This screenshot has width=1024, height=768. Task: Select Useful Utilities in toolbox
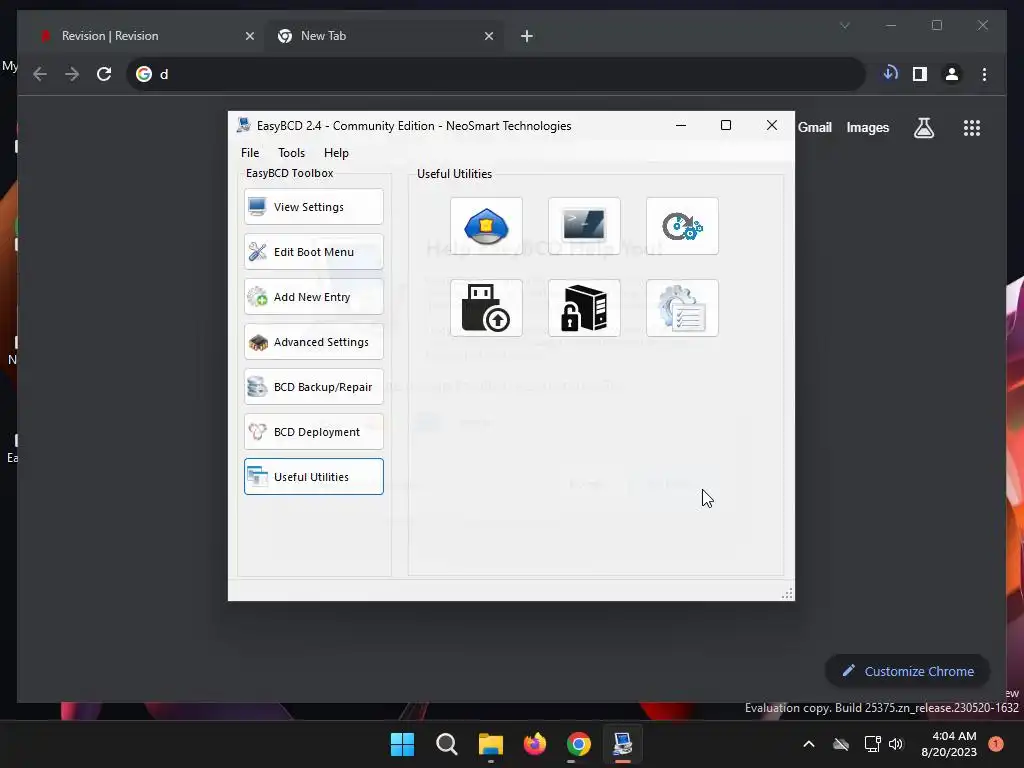tap(313, 477)
